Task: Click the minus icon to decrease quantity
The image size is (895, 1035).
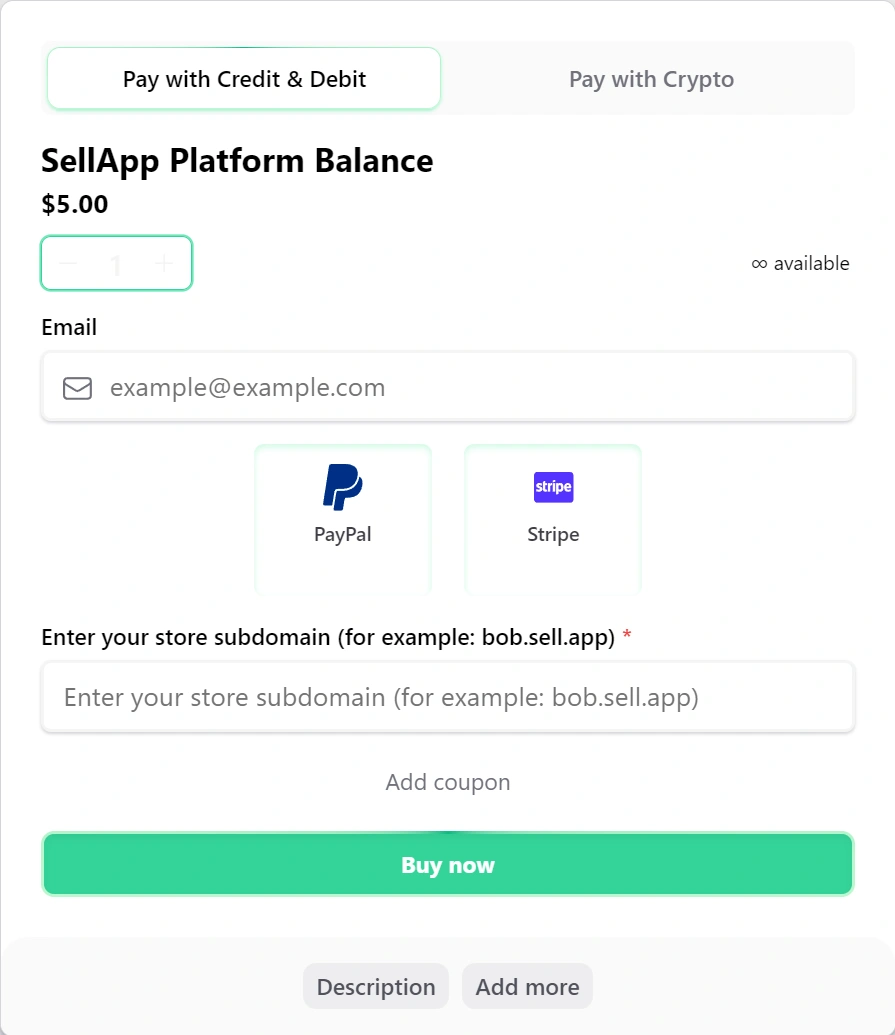Action: [x=68, y=263]
